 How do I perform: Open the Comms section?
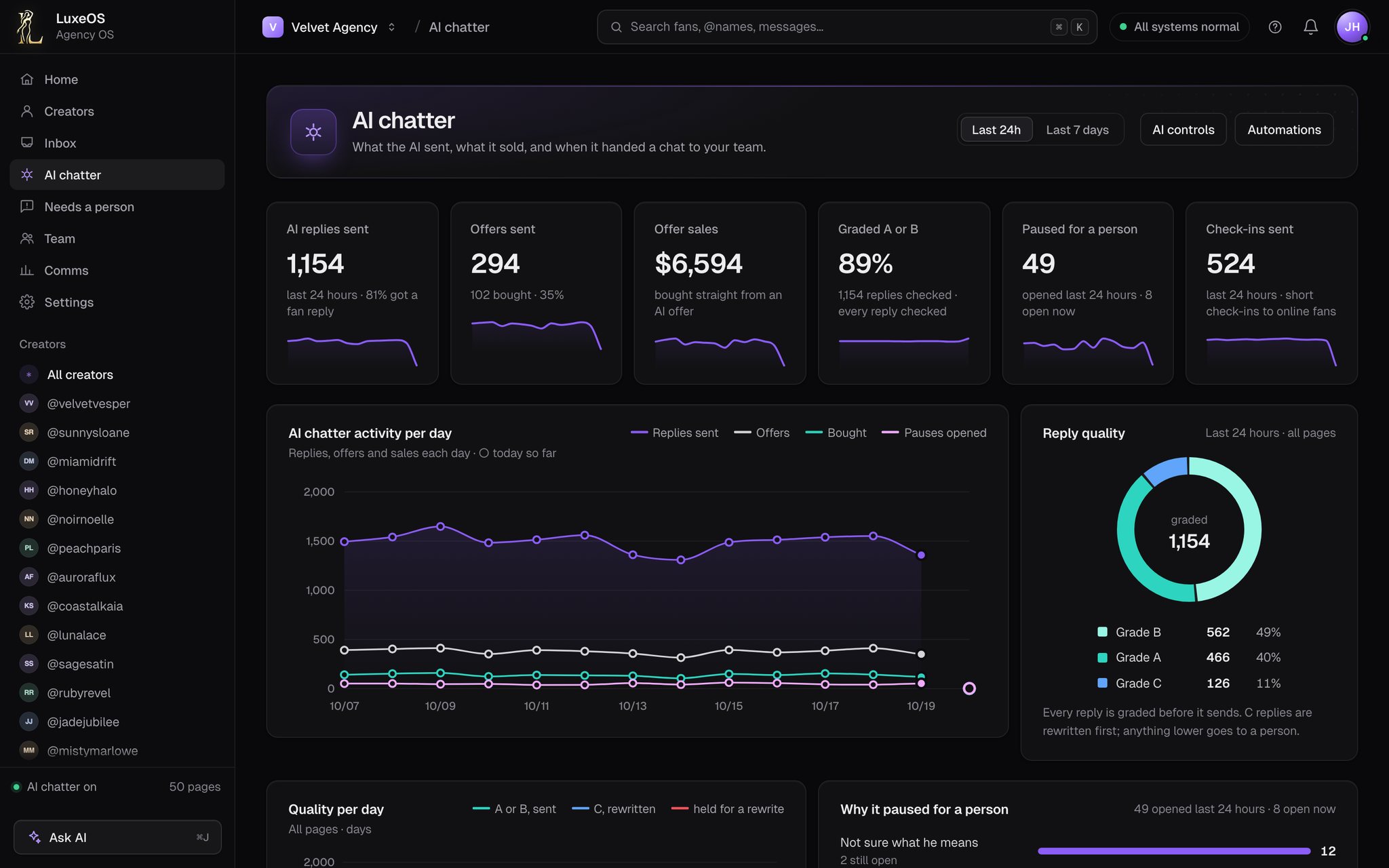point(117,271)
